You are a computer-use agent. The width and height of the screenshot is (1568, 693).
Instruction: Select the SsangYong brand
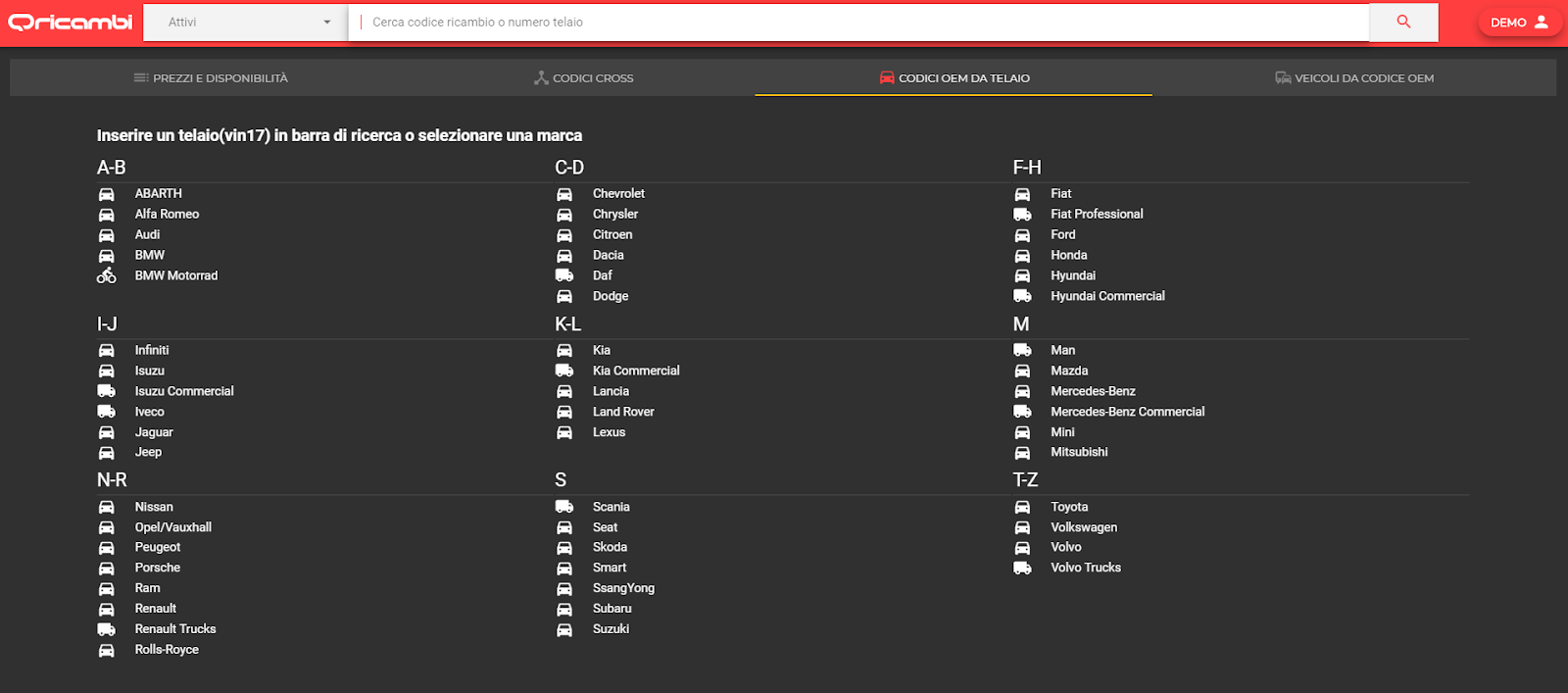click(x=623, y=588)
